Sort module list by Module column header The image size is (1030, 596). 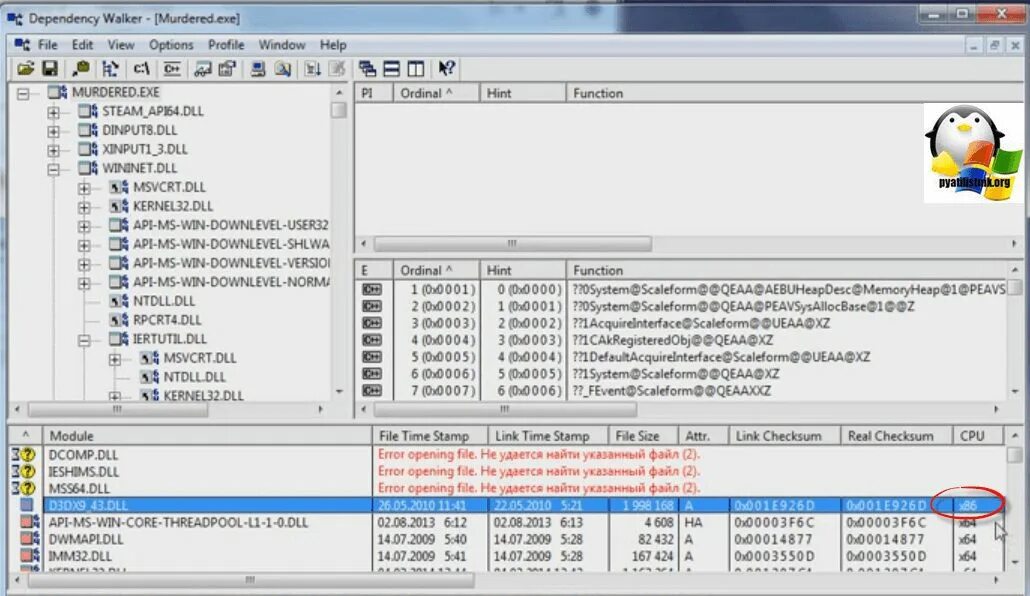(208, 436)
